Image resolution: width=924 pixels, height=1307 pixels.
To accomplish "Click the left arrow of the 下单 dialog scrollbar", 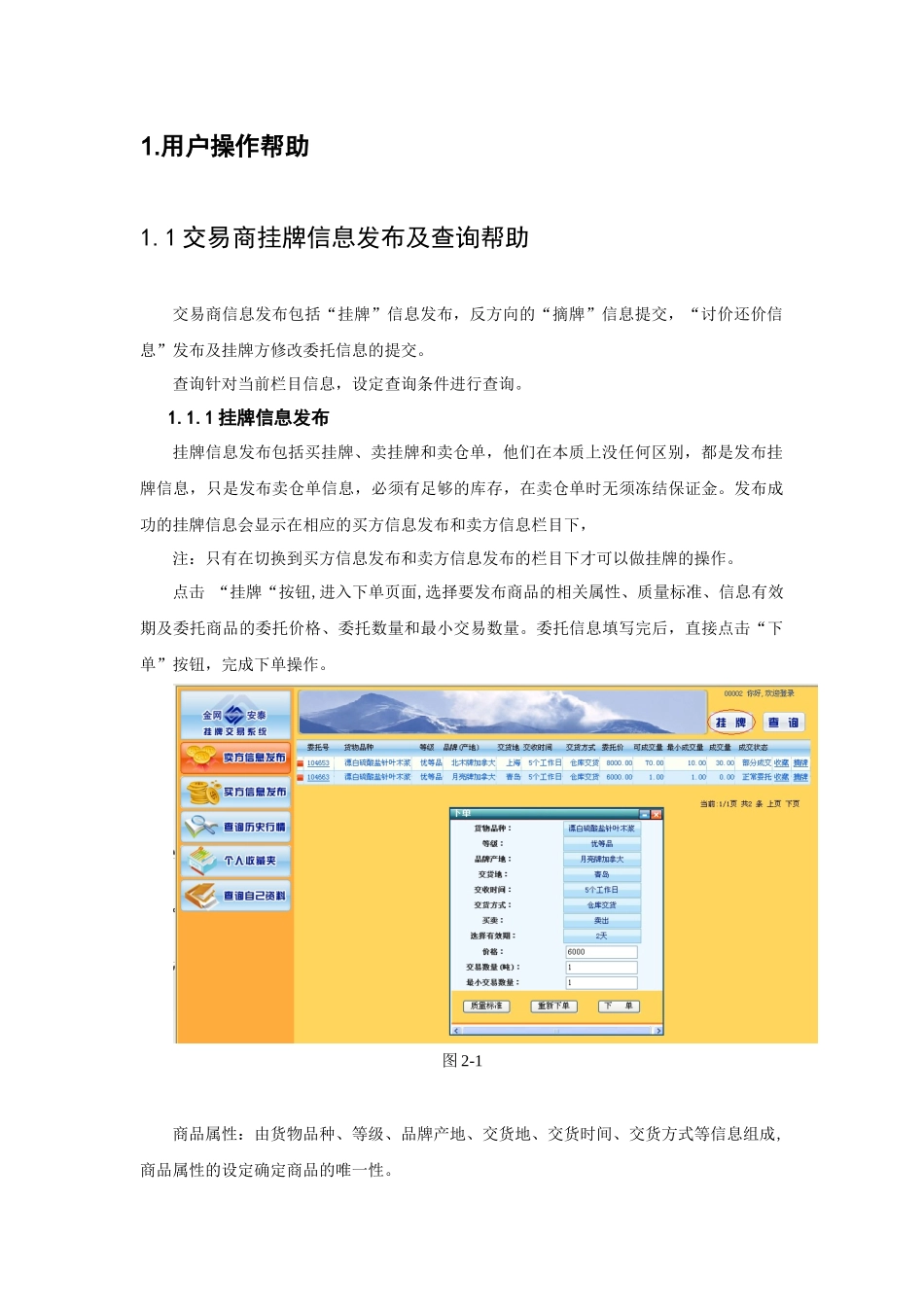I will click(455, 1030).
